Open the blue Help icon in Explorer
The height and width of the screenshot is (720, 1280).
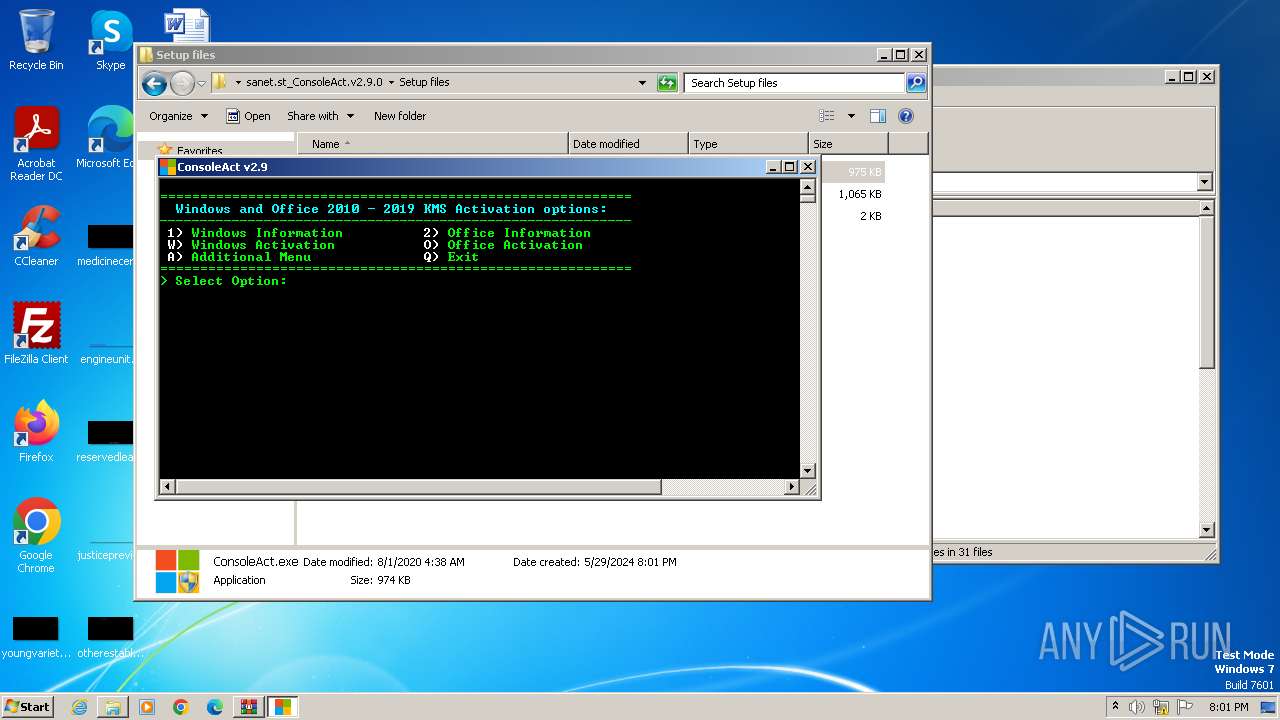coord(906,116)
